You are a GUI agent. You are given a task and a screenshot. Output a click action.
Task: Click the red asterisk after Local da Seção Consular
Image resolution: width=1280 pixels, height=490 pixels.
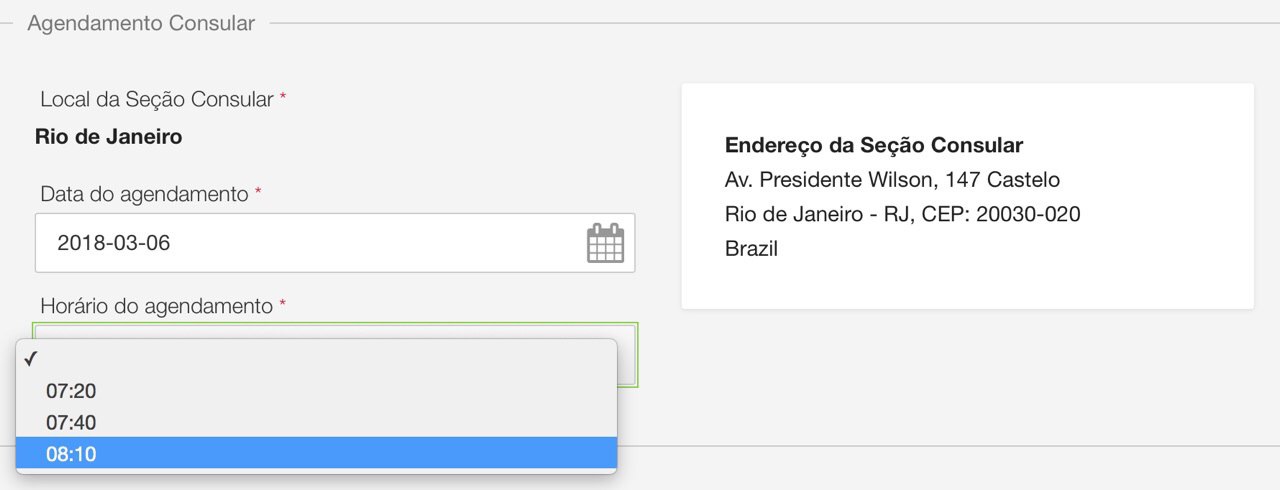click(x=283, y=99)
